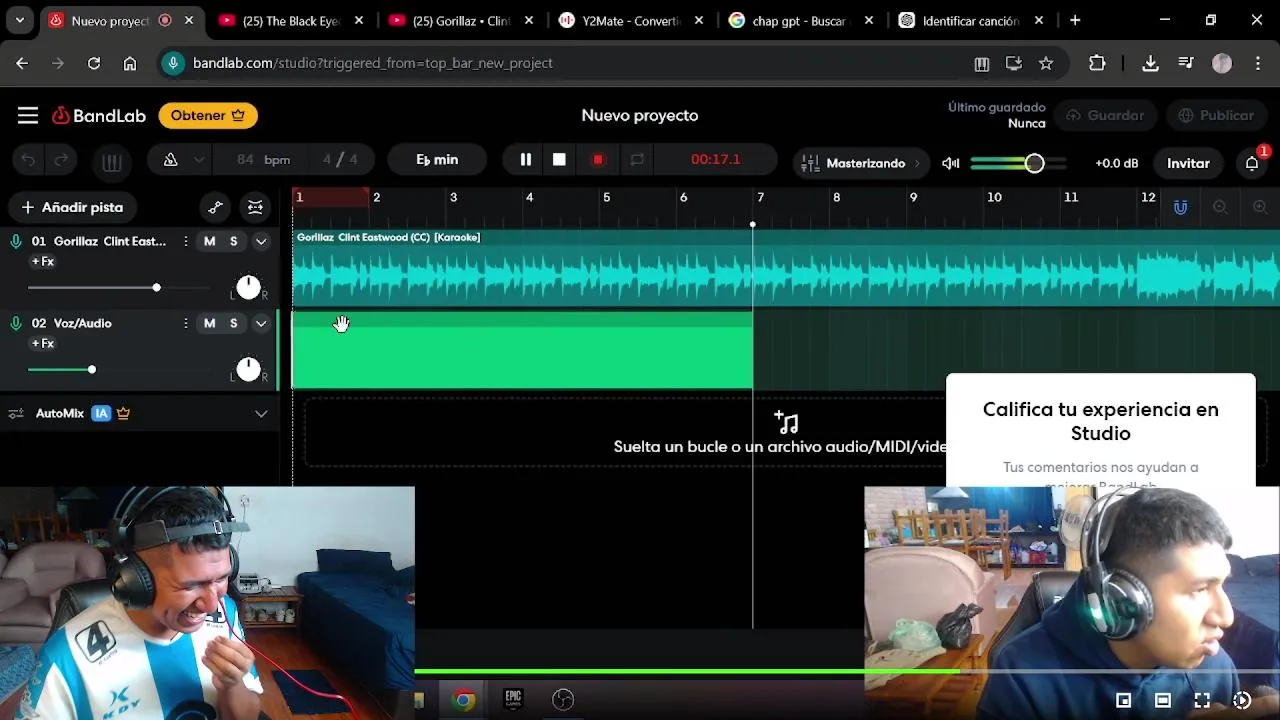Expand the Voz/Audio track chevron
1280x720 pixels.
[x=261, y=323]
